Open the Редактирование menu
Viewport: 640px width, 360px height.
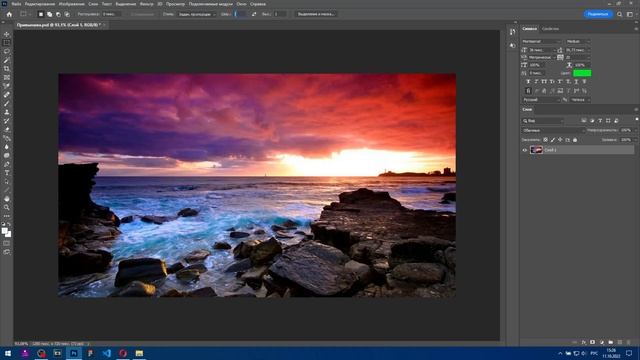(40, 4)
